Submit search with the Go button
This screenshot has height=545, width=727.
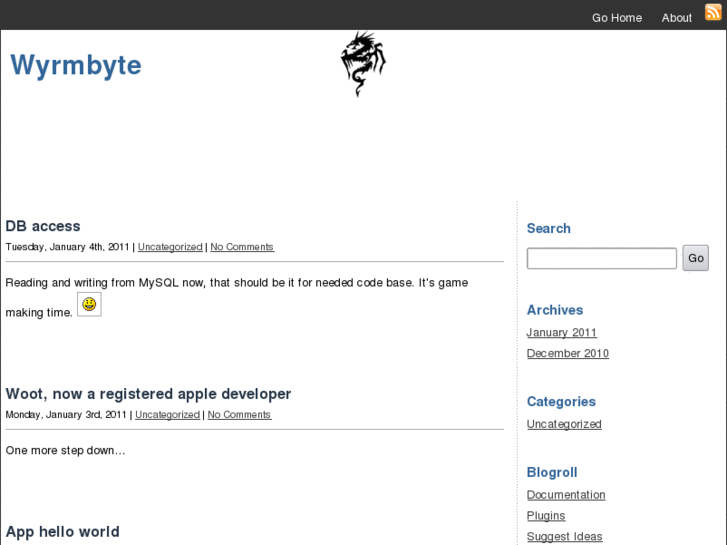(x=695, y=258)
